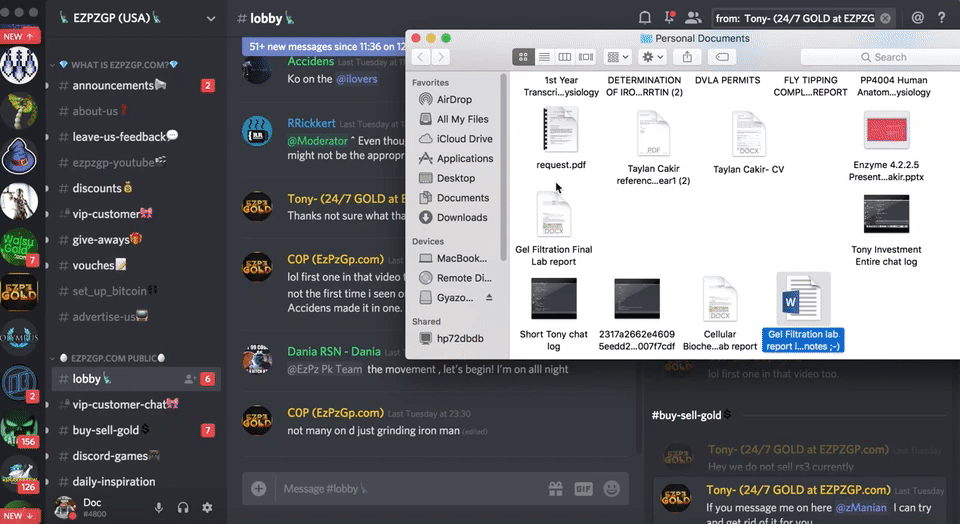Open the Nitro gift icon in message box
The width and height of the screenshot is (960, 524).
(x=555, y=488)
